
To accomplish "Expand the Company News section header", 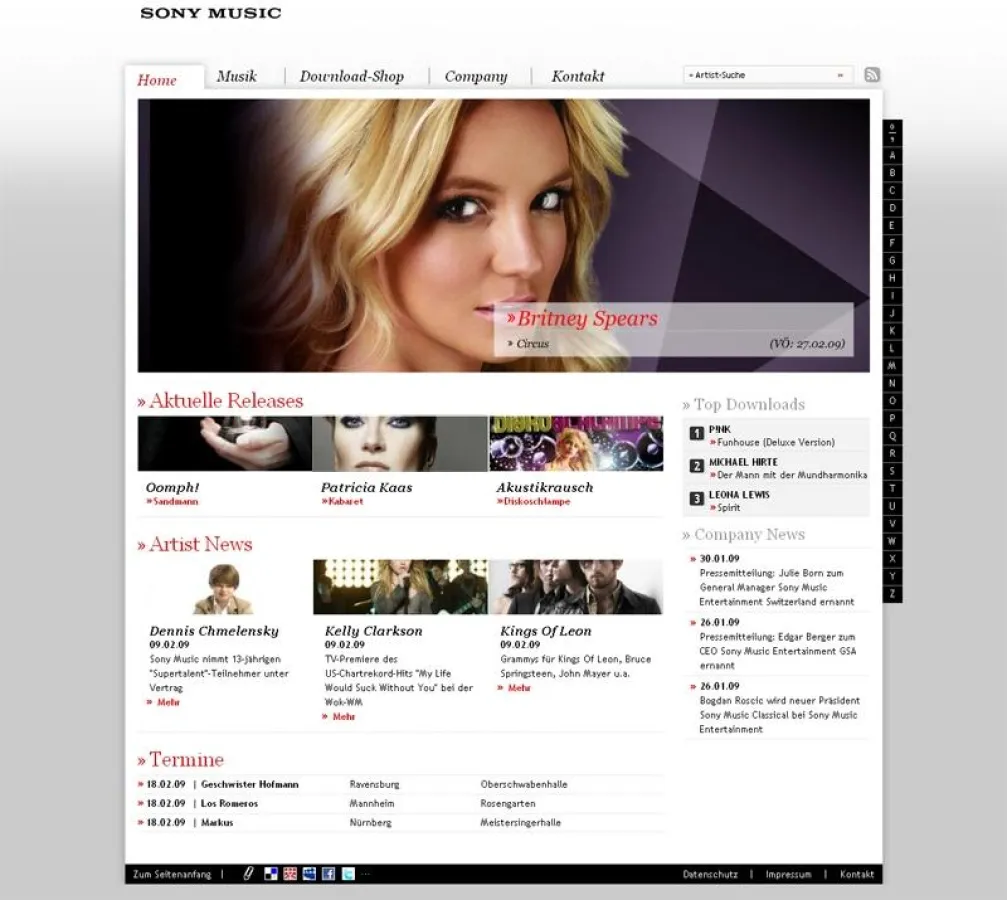I will coord(744,534).
